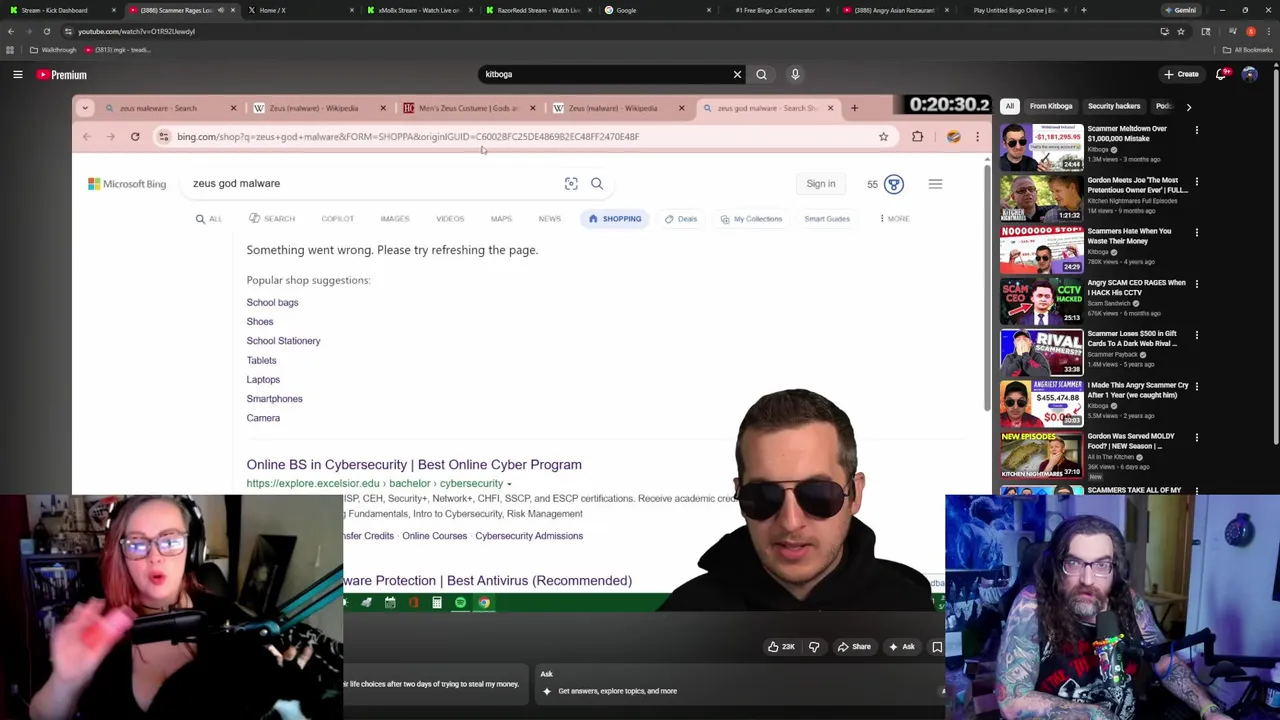Viewport: 1280px width, 720px height.
Task: Open YouTube account avatar menu
Action: 1249,74
